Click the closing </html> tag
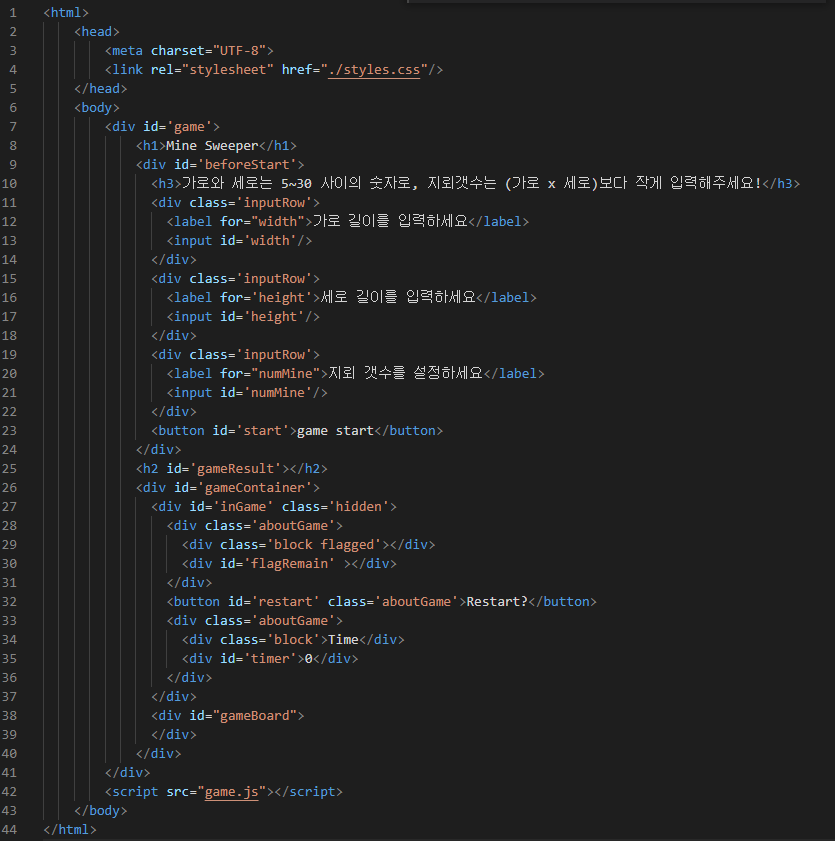 70,830
